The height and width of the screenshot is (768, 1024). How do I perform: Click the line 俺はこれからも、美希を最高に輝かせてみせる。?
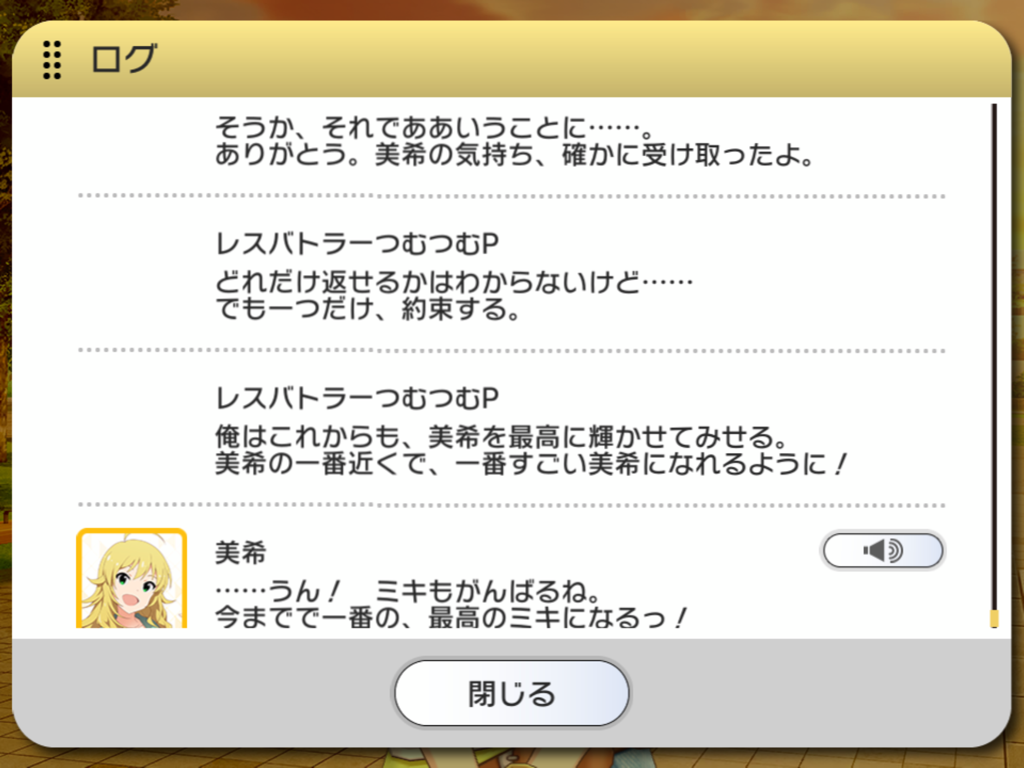(502, 436)
